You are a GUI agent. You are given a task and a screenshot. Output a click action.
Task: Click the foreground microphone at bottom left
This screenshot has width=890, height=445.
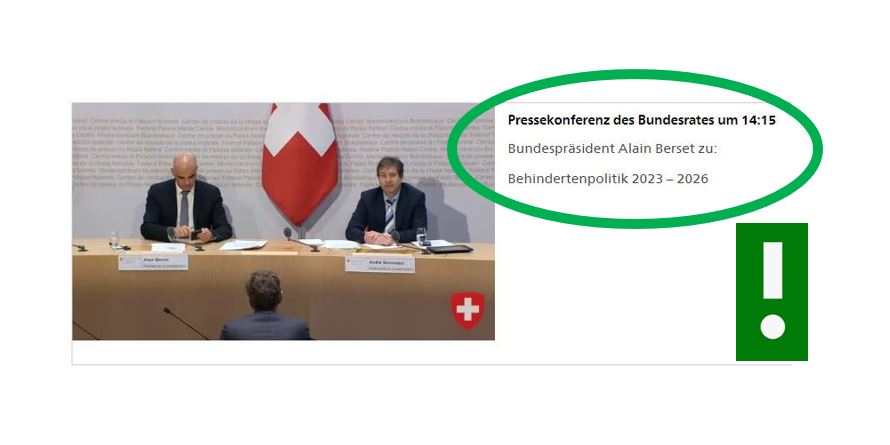point(186,323)
